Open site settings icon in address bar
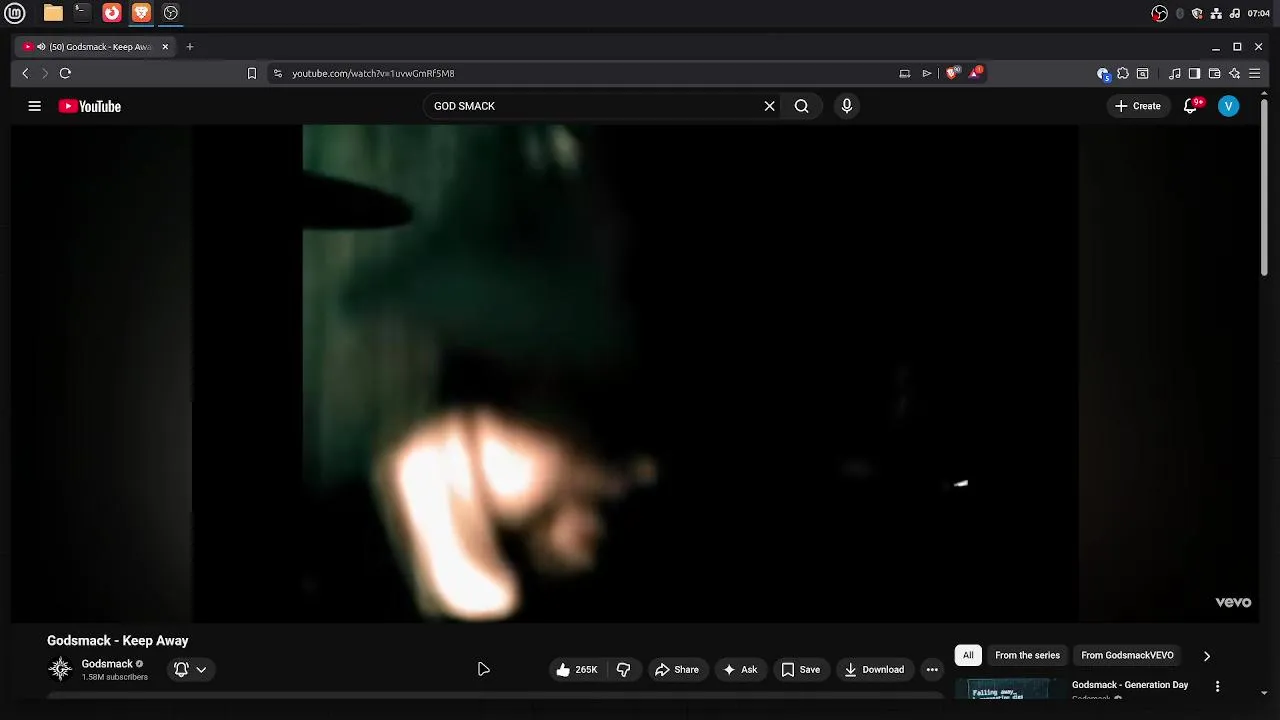The height and width of the screenshot is (720, 1280). pyautogui.click(x=278, y=73)
